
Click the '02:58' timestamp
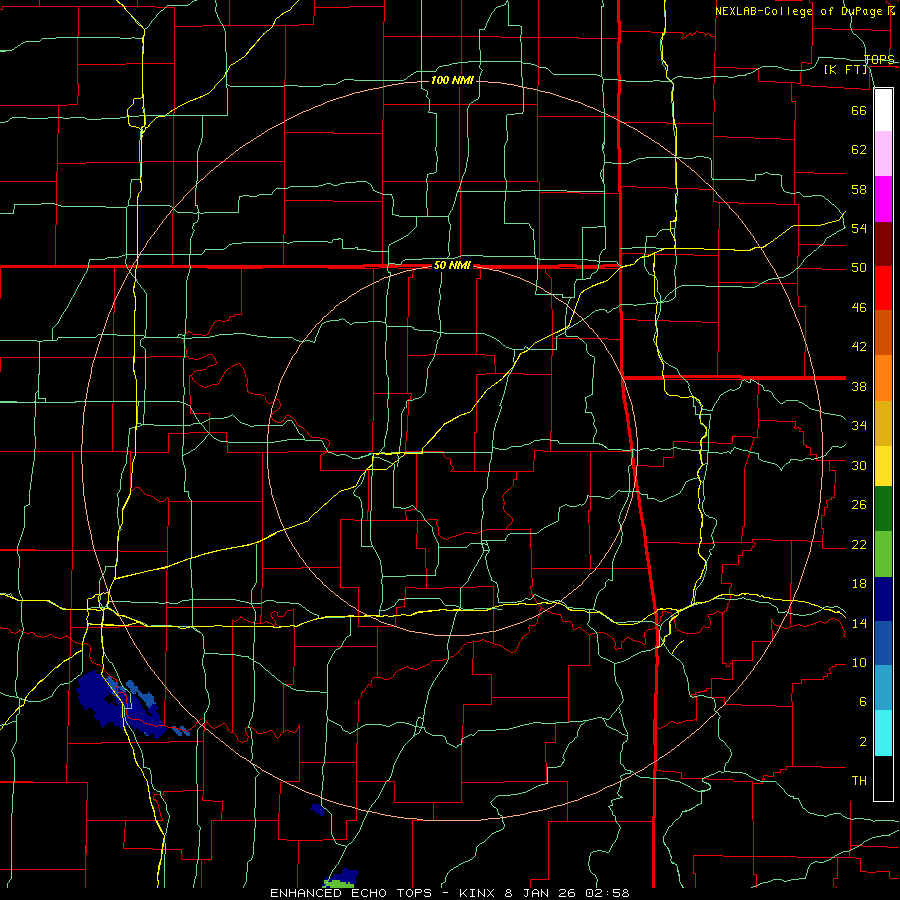coord(607,893)
